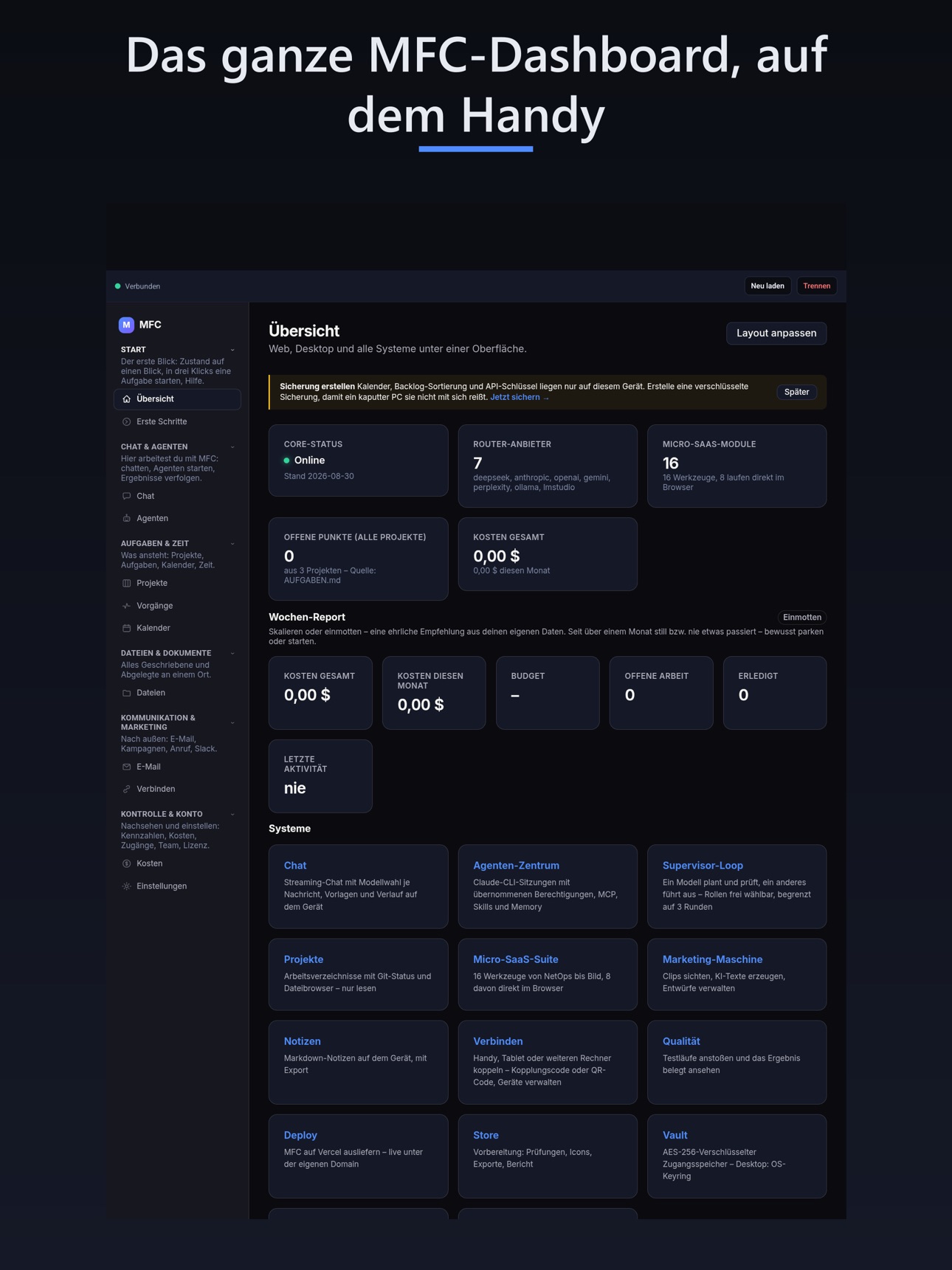Click the Einmotten button in Wochen-Report
Screen dimensions: 952x1270
point(802,618)
